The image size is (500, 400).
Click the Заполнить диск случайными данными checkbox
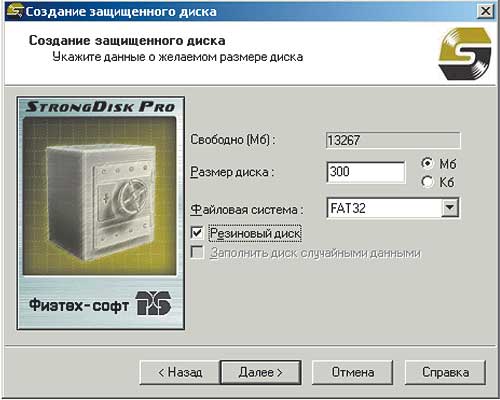(x=197, y=252)
